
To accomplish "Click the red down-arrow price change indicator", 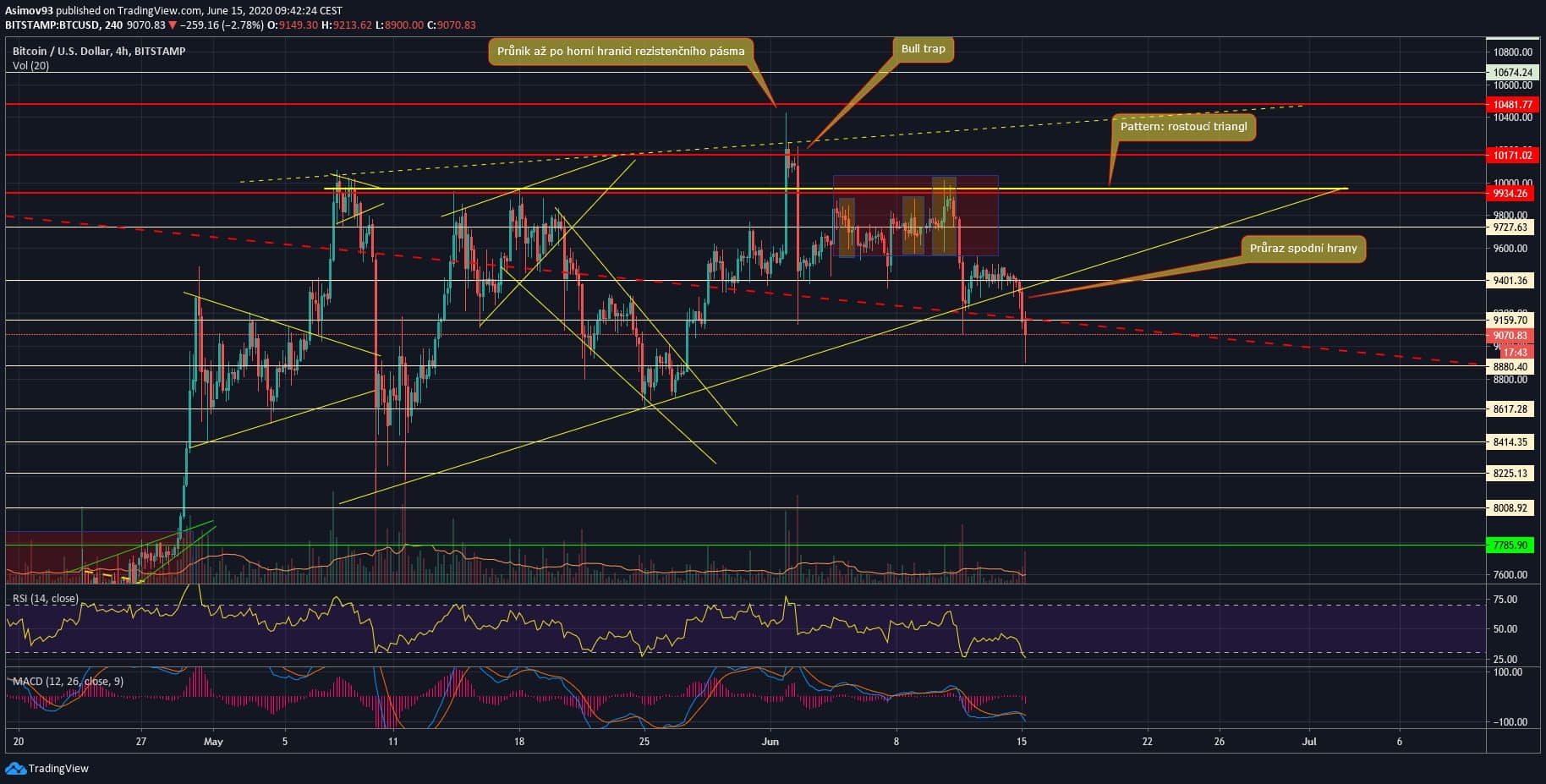I will (x=173, y=25).
